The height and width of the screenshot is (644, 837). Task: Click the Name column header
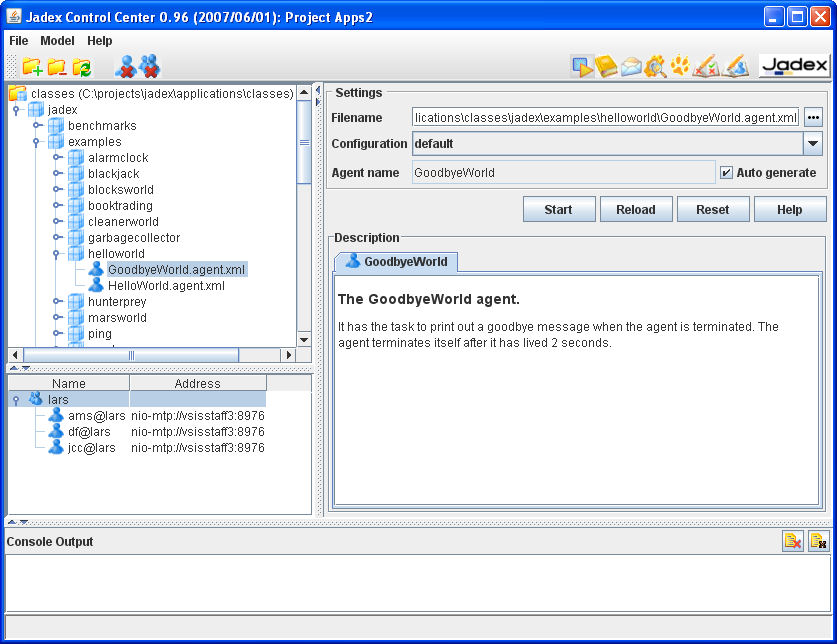[x=69, y=383]
